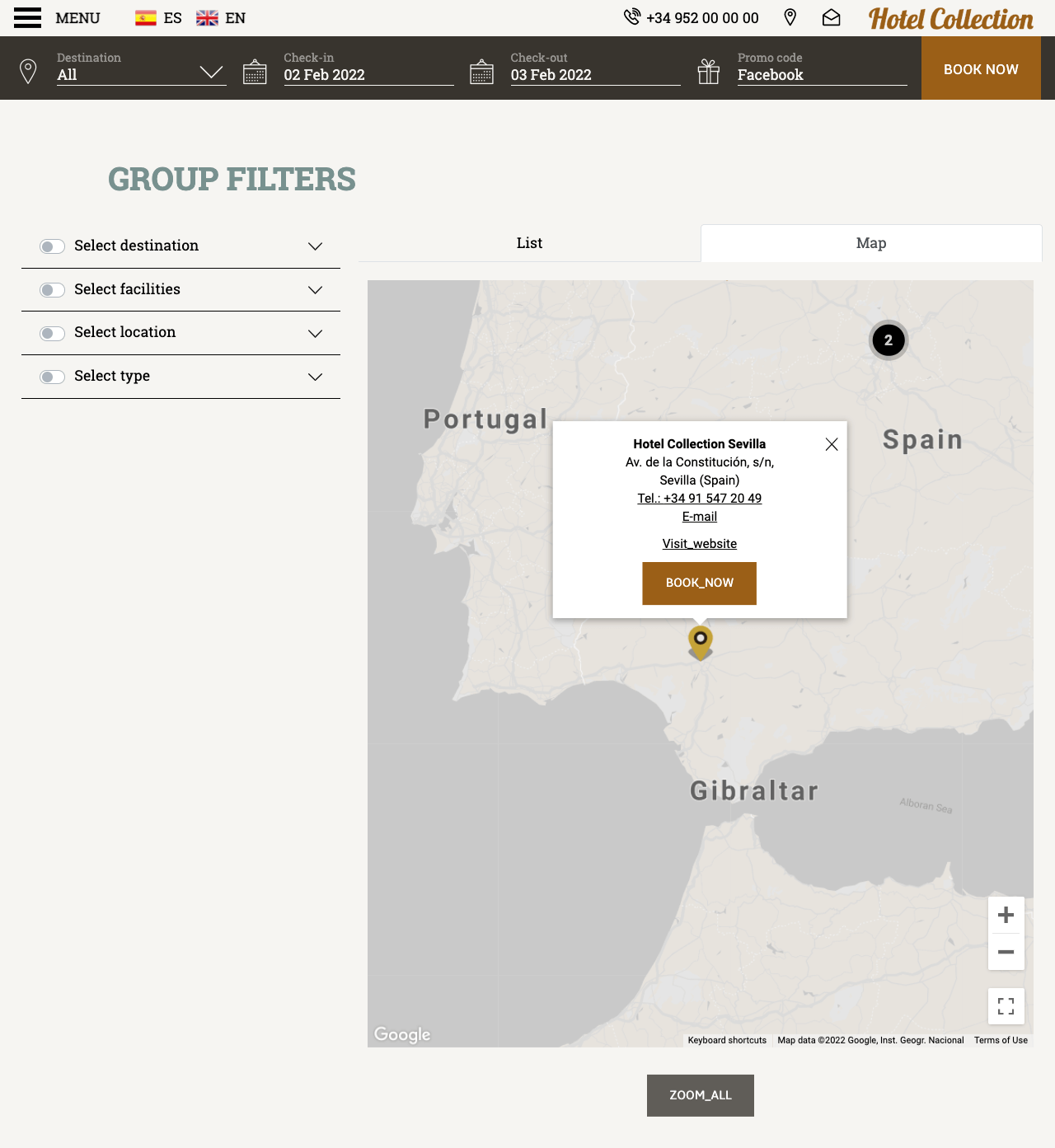
Task: Click the phone icon in the header
Action: (x=632, y=17)
